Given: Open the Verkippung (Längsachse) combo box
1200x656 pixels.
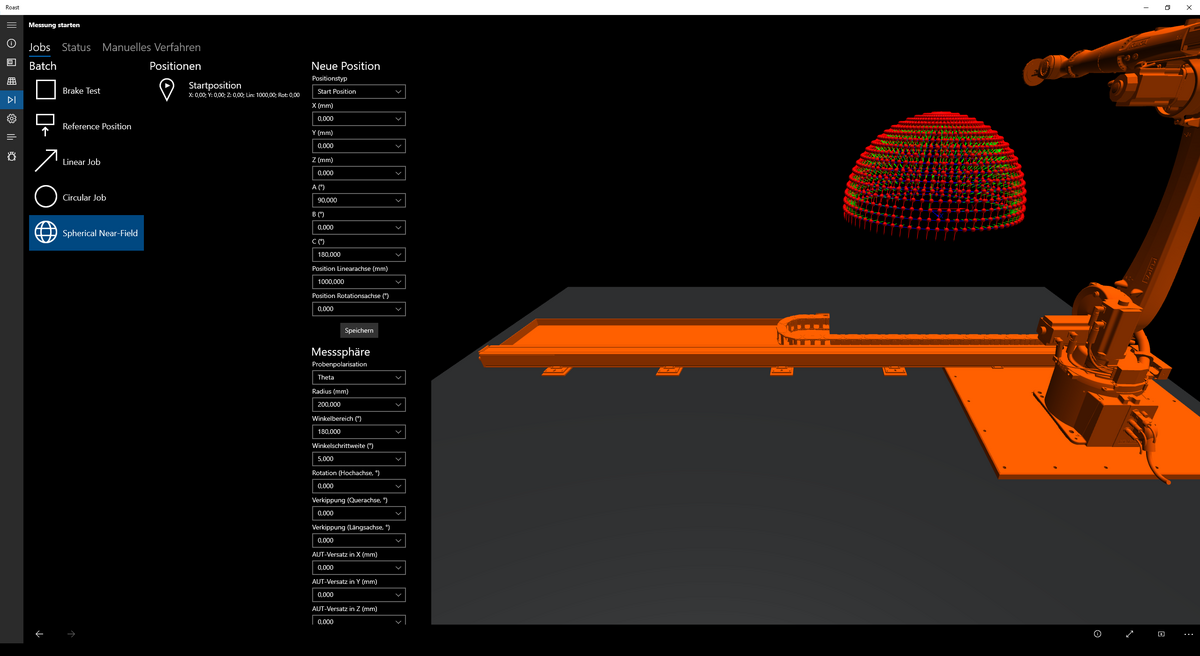Looking at the screenshot, I should (x=358, y=540).
